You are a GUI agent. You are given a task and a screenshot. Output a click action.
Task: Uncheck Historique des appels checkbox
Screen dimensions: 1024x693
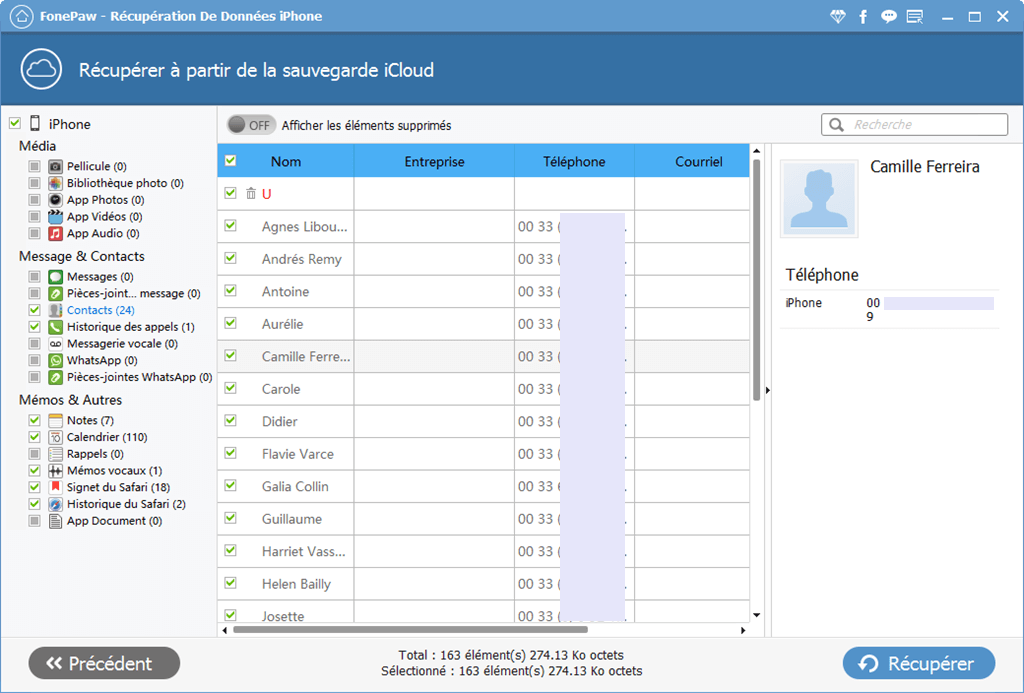(35, 327)
